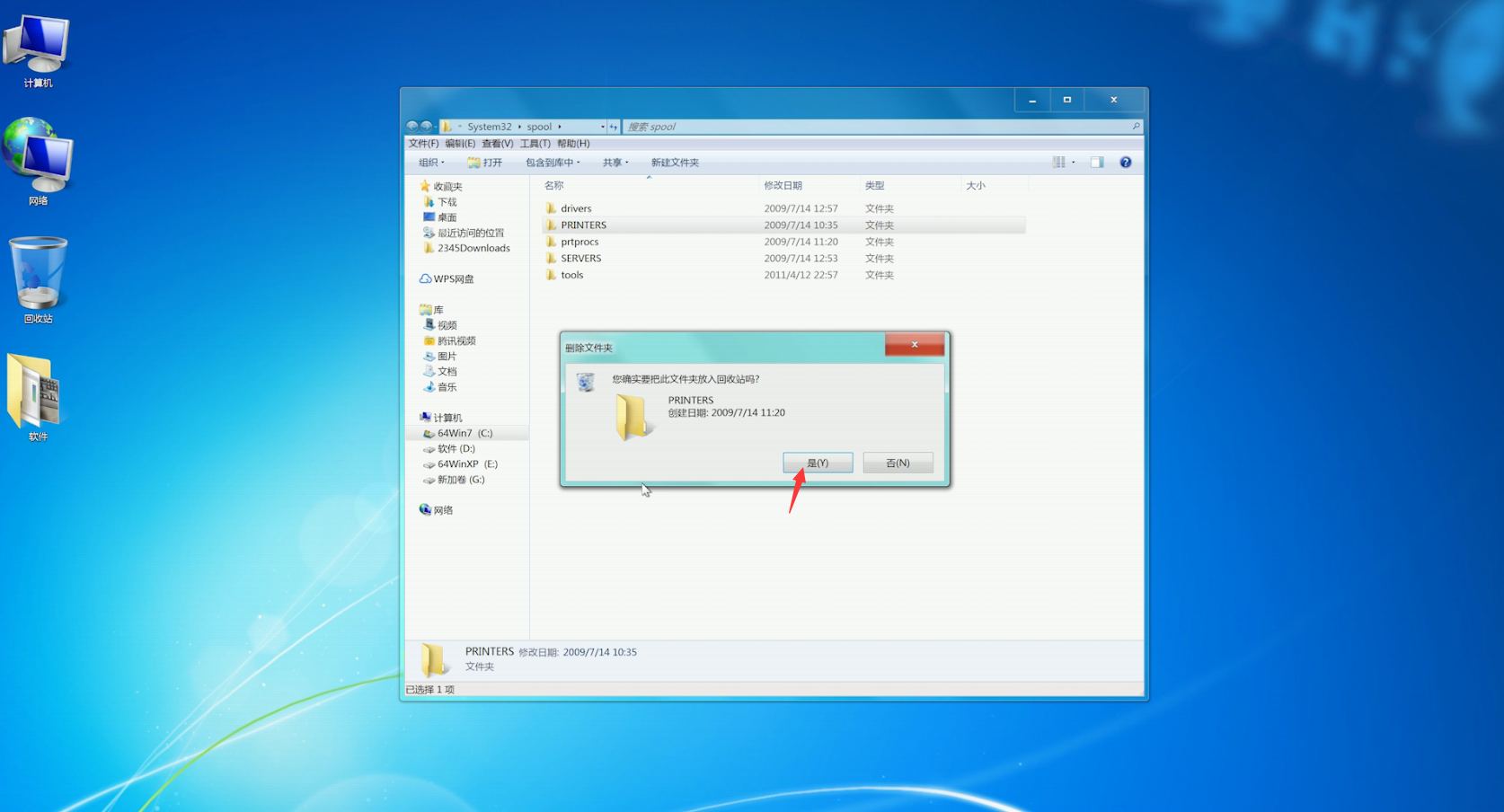Click the 打开 toolbar button

click(x=485, y=163)
